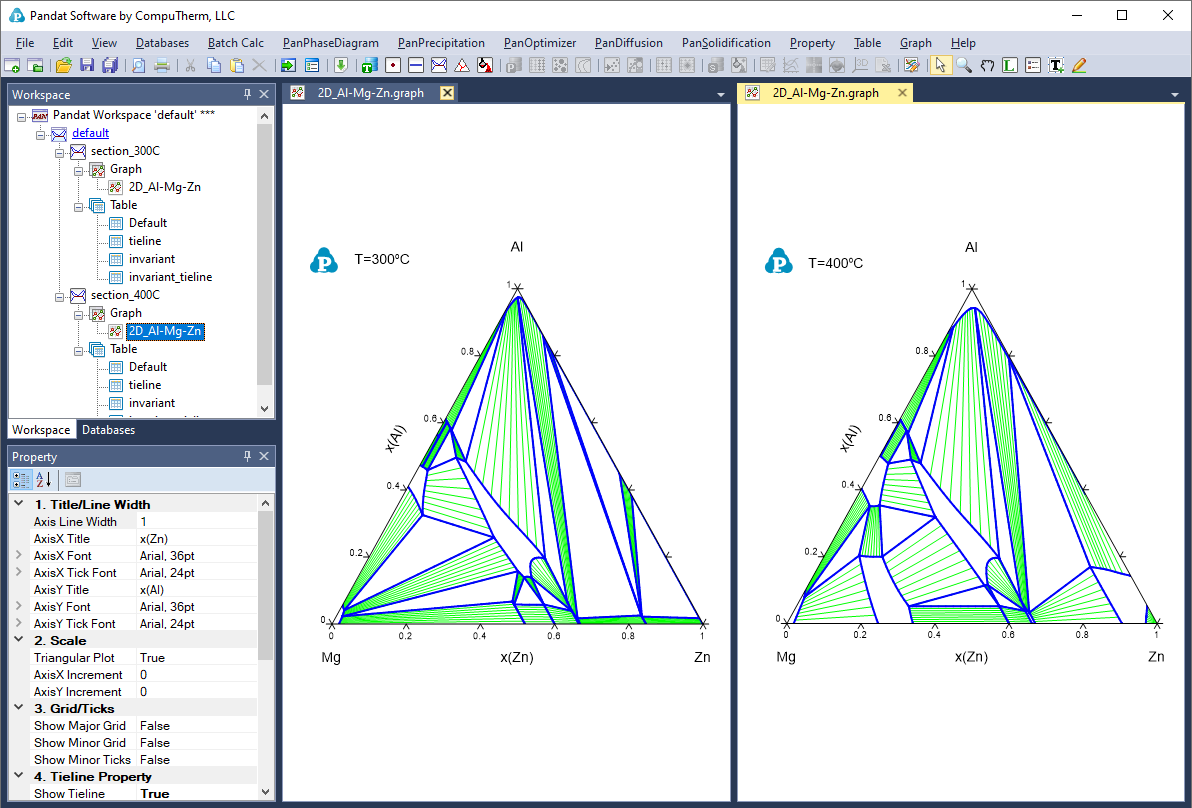Collapse the section_300C tree node
Image resolution: width=1192 pixels, height=808 pixels.
(60, 151)
